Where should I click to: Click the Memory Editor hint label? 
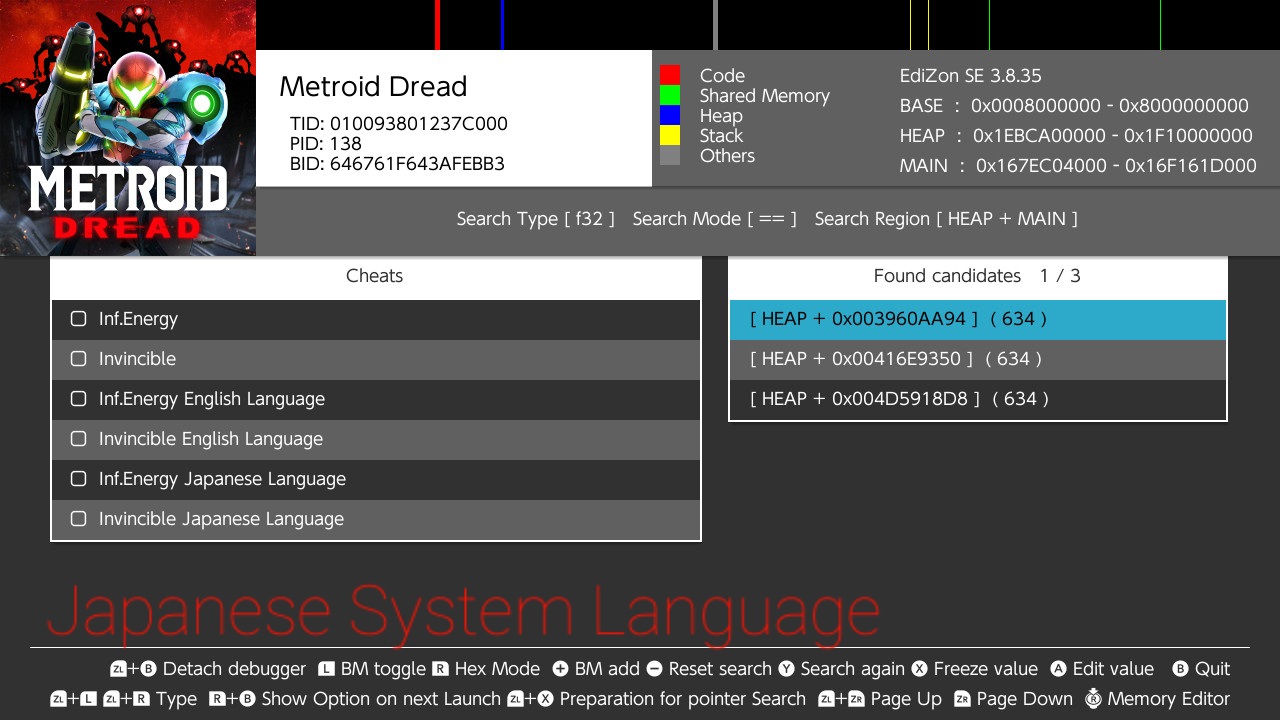1169,699
